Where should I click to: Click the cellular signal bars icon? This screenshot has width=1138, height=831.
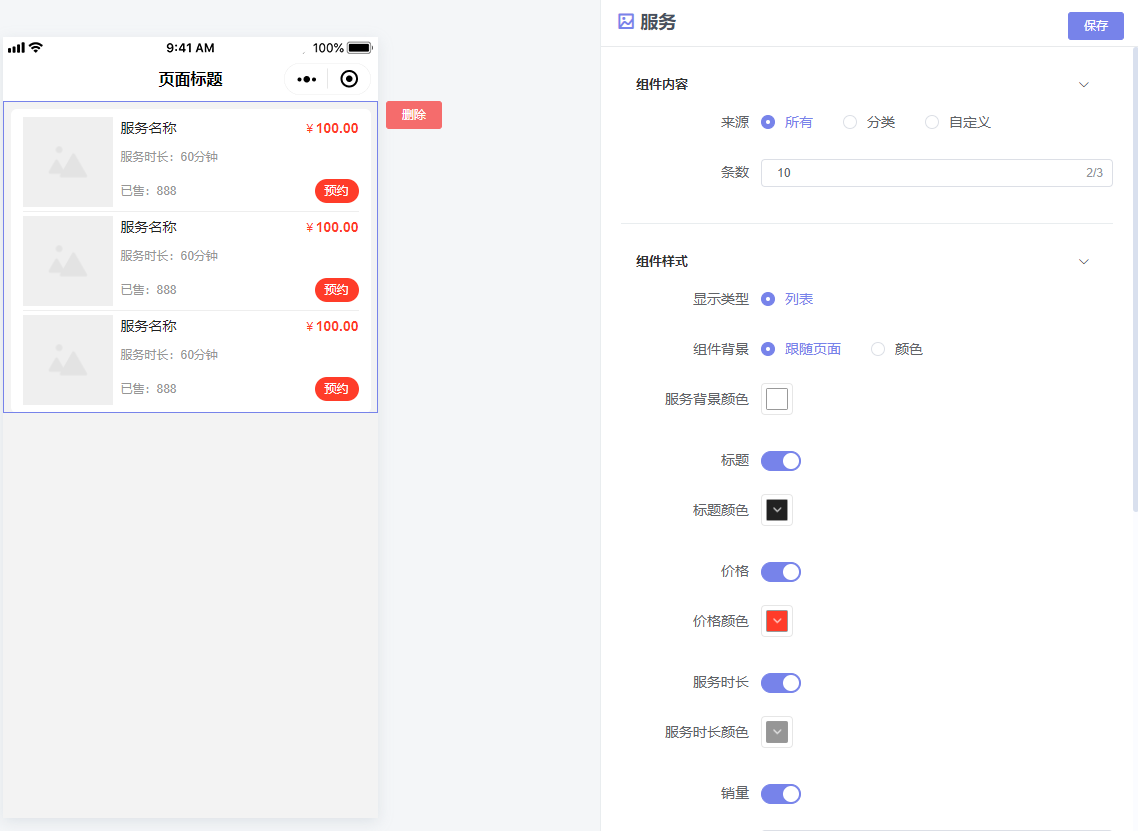(16, 48)
